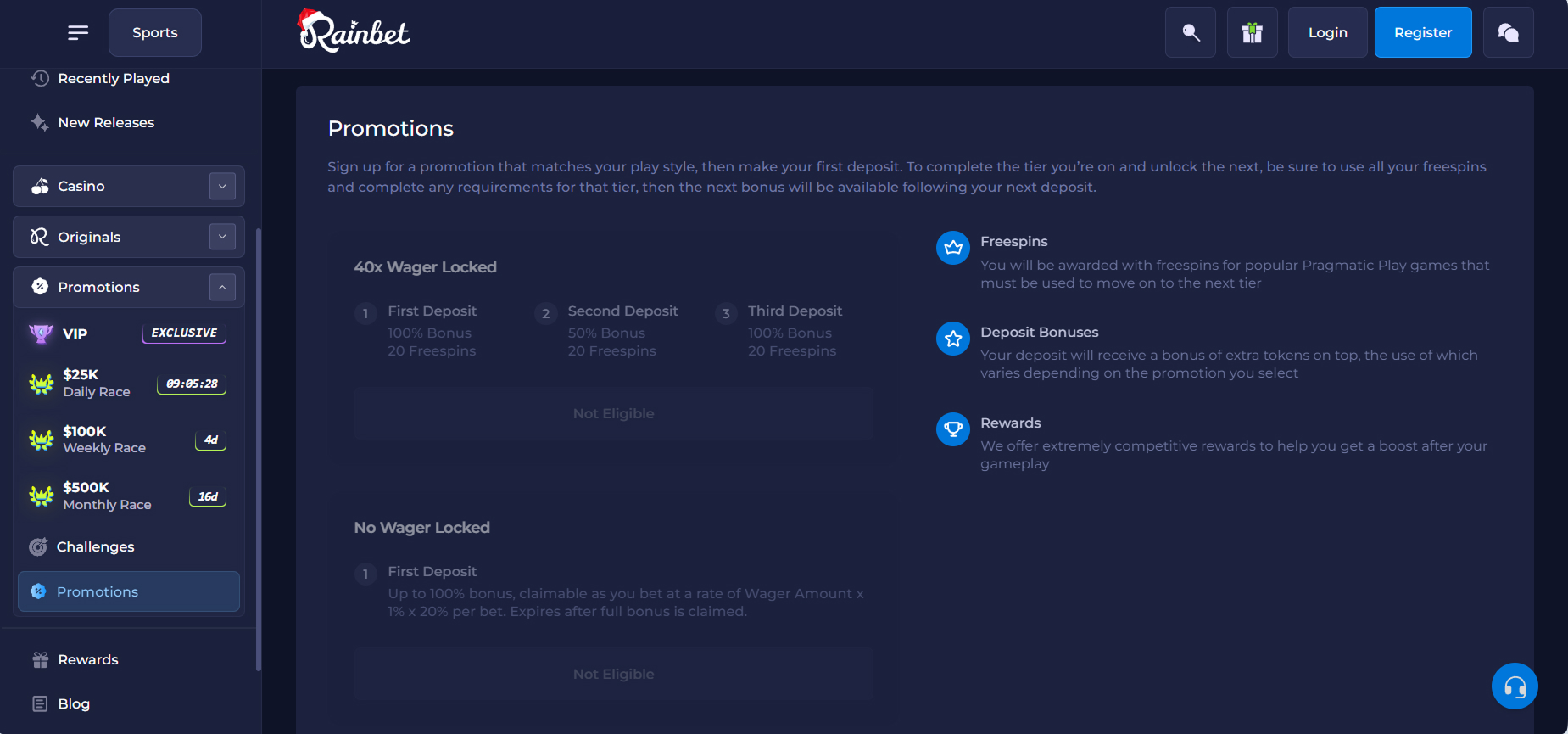Open the VIP Exclusive menu item
The width and height of the screenshot is (1568, 734).
[x=127, y=333]
